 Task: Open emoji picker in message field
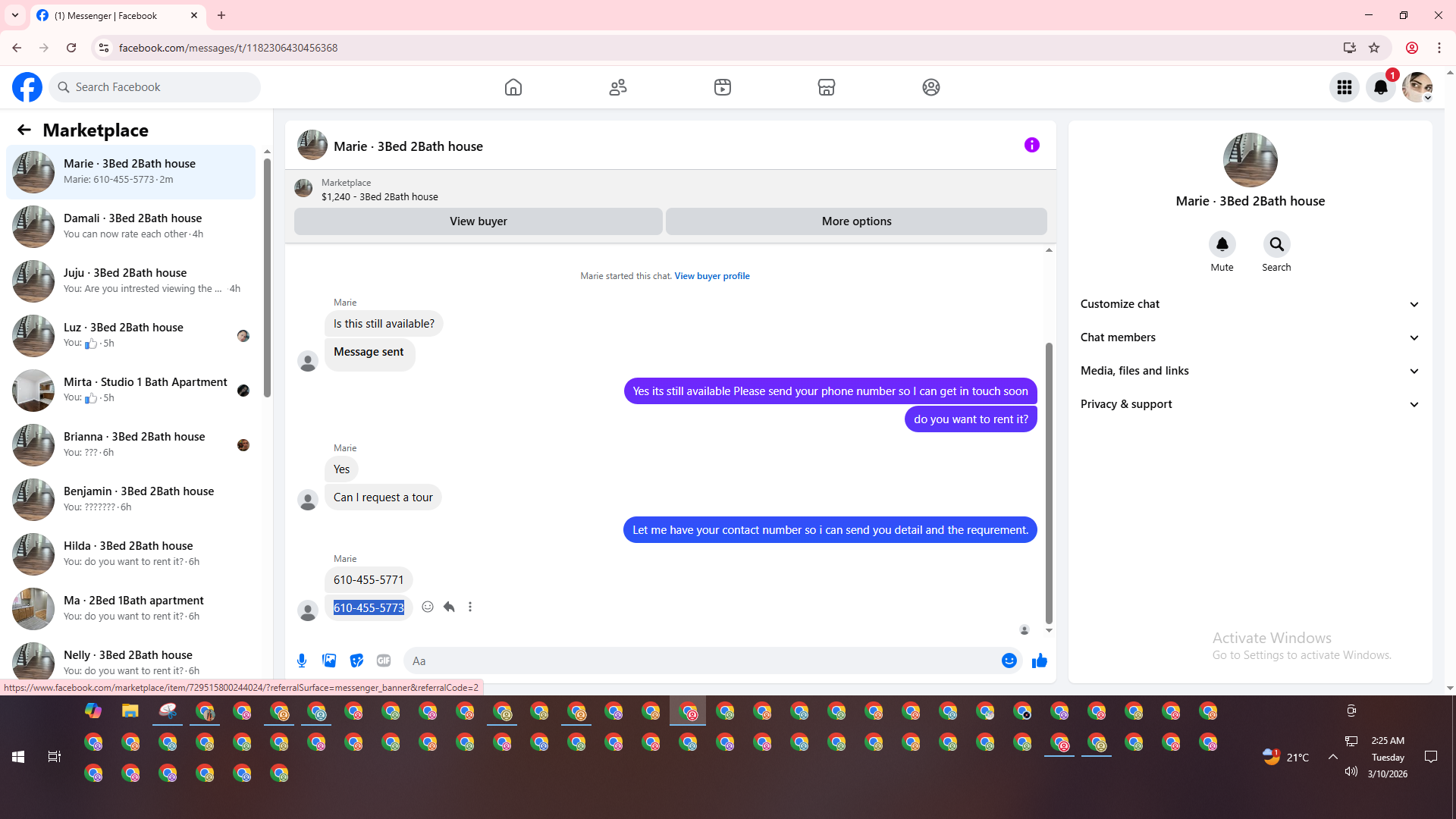point(1009,661)
